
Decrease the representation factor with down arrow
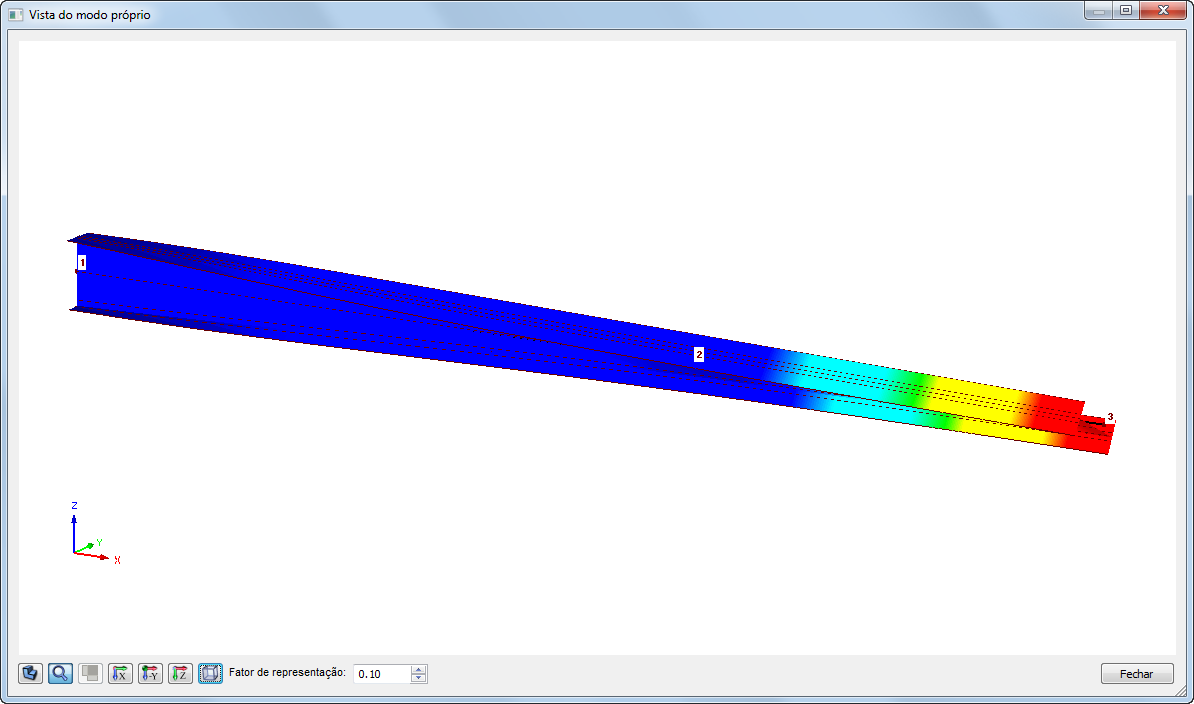point(418,678)
